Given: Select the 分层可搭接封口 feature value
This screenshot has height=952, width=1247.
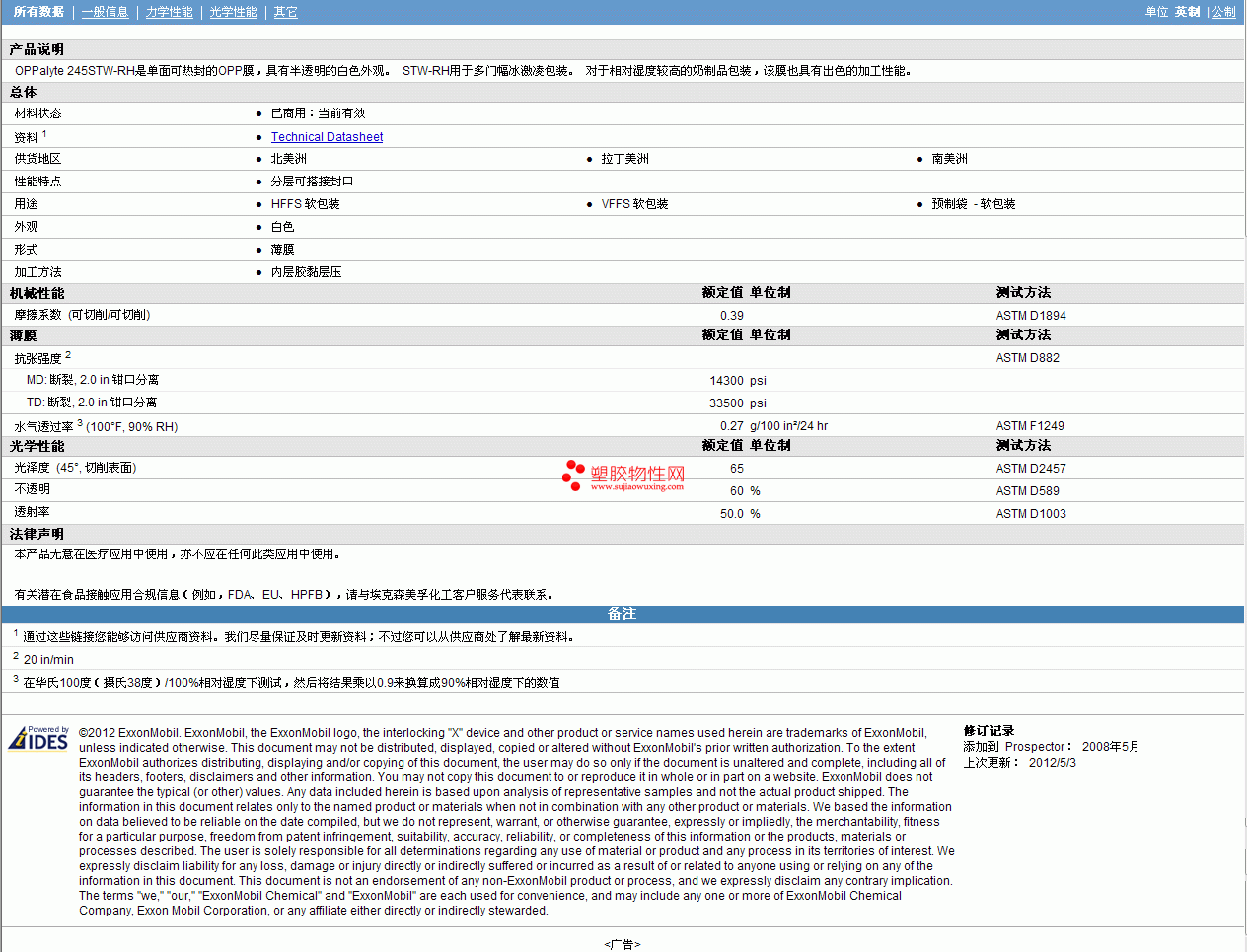Looking at the screenshot, I should click(x=312, y=182).
